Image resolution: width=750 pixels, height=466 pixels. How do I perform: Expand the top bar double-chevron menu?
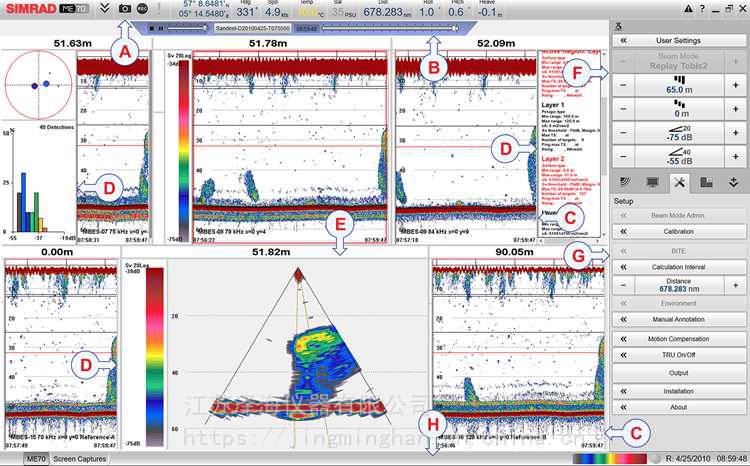click(x=103, y=8)
